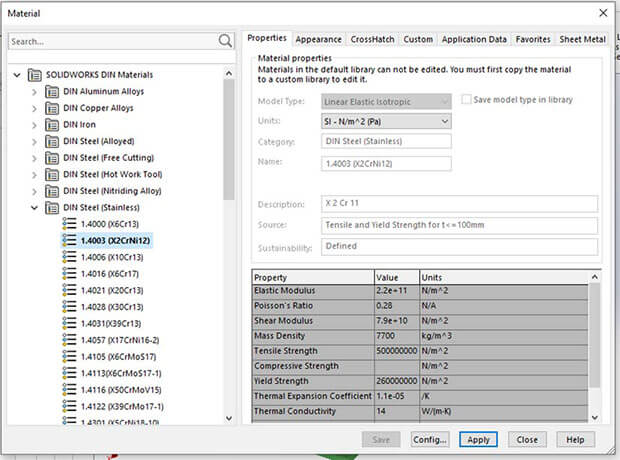Click the Mass Density value 7700
This screenshot has height=460, width=620.
click(397, 336)
